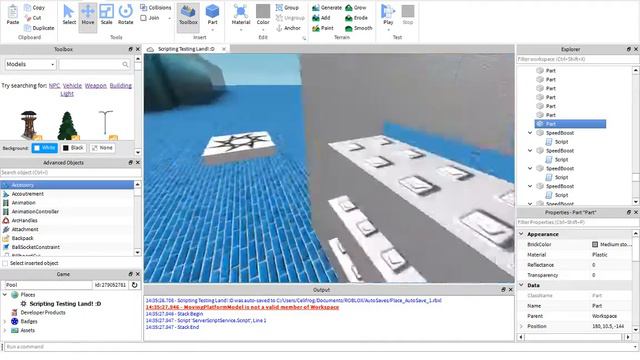Expand the Position property
This screenshot has width=640, height=360.
point(521,326)
